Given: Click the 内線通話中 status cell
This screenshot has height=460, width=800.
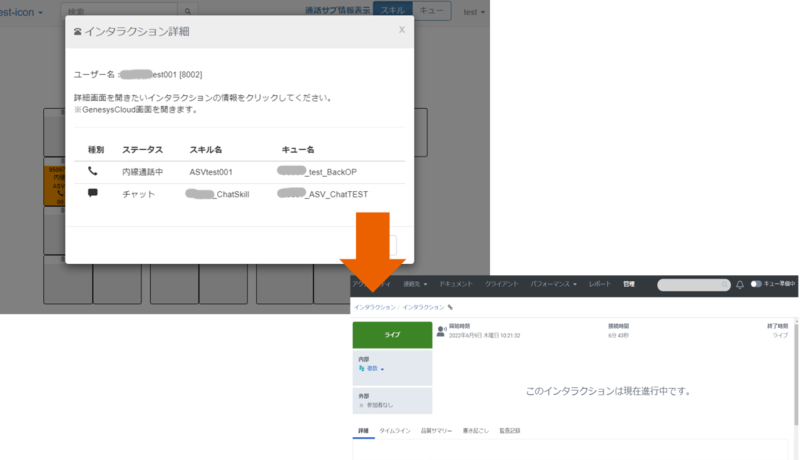Looking at the screenshot, I should click(143, 172).
